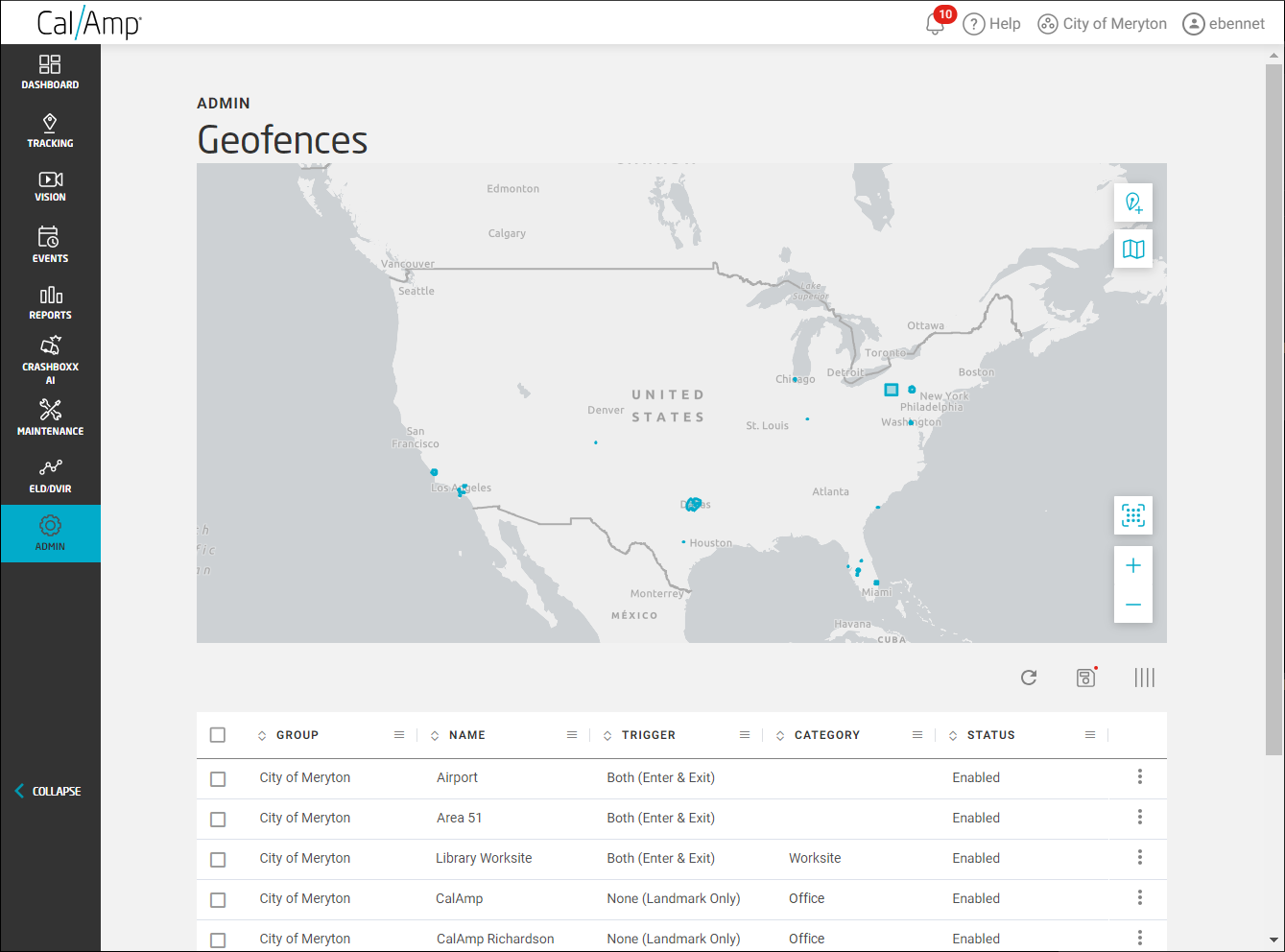Viewport: 1285px width, 952px height.
Task: Open CrashBoxx AI section
Action: [x=50, y=360]
